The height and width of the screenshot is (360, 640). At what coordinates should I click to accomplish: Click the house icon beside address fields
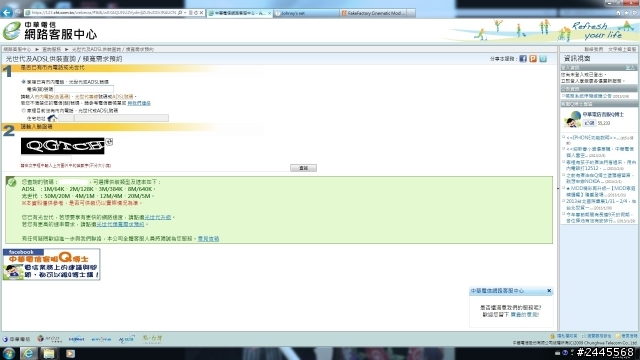pos(52,118)
